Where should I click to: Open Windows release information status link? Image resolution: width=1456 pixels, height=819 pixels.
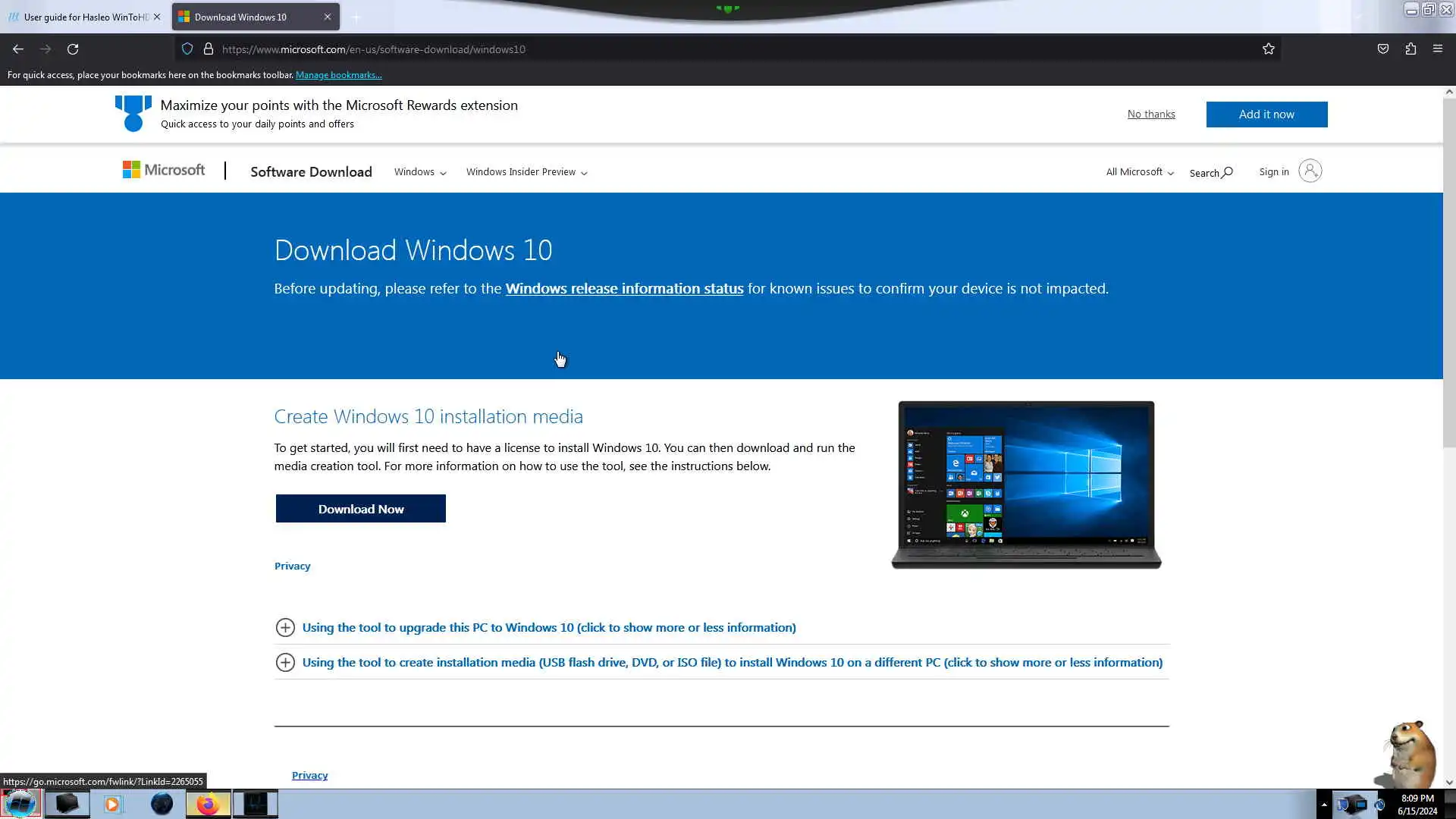click(x=624, y=289)
